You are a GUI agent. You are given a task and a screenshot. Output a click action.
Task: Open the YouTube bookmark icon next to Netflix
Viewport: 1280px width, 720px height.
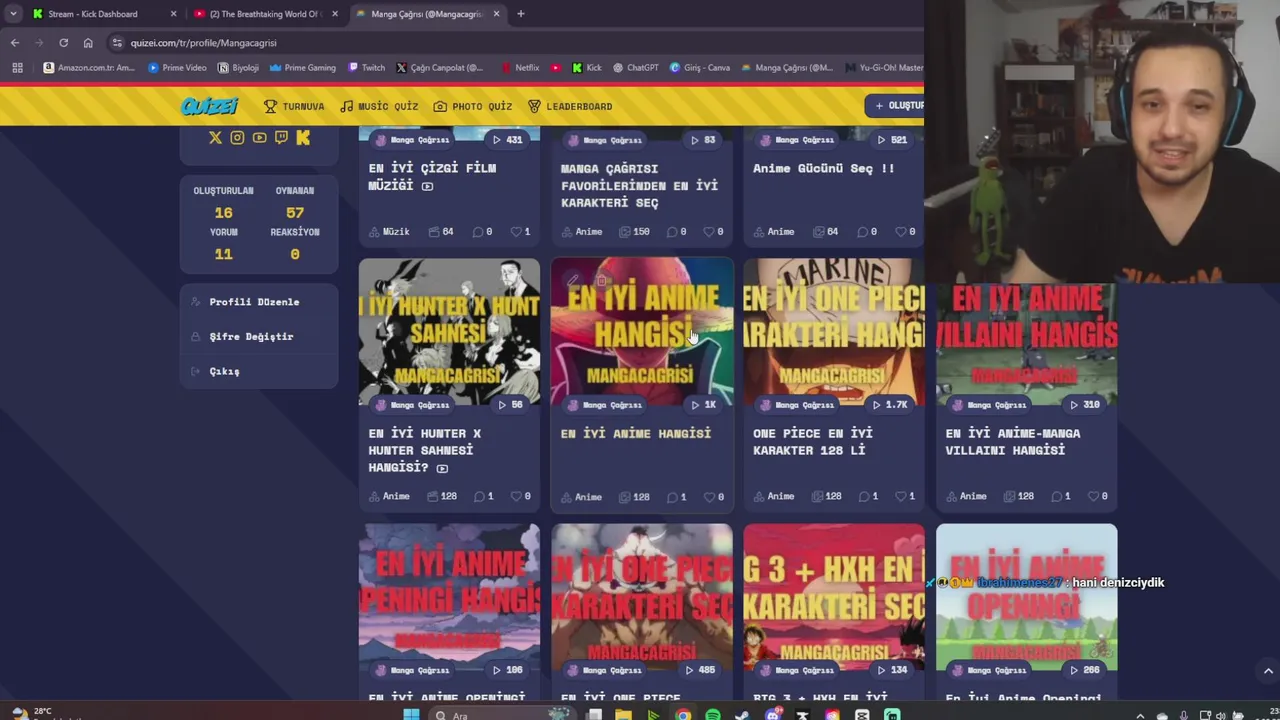click(x=556, y=68)
